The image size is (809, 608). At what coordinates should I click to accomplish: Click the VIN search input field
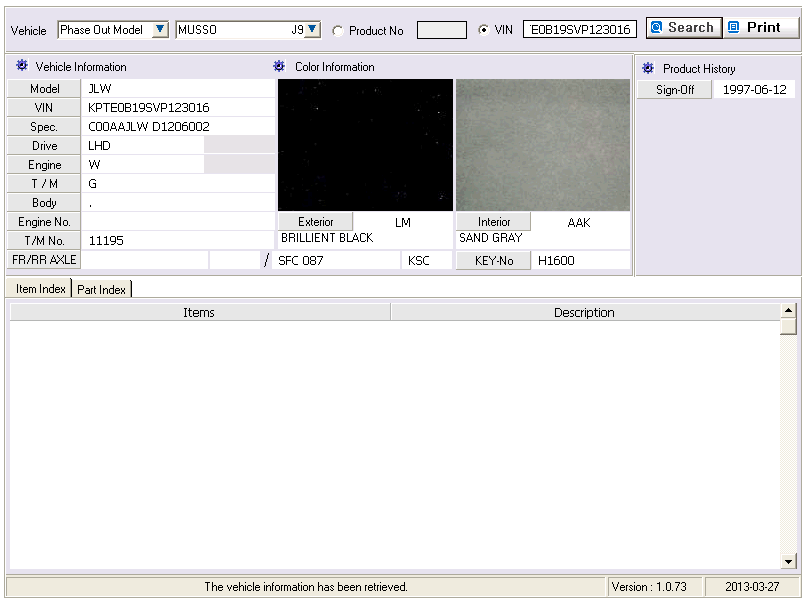pyautogui.click(x=580, y=29)
